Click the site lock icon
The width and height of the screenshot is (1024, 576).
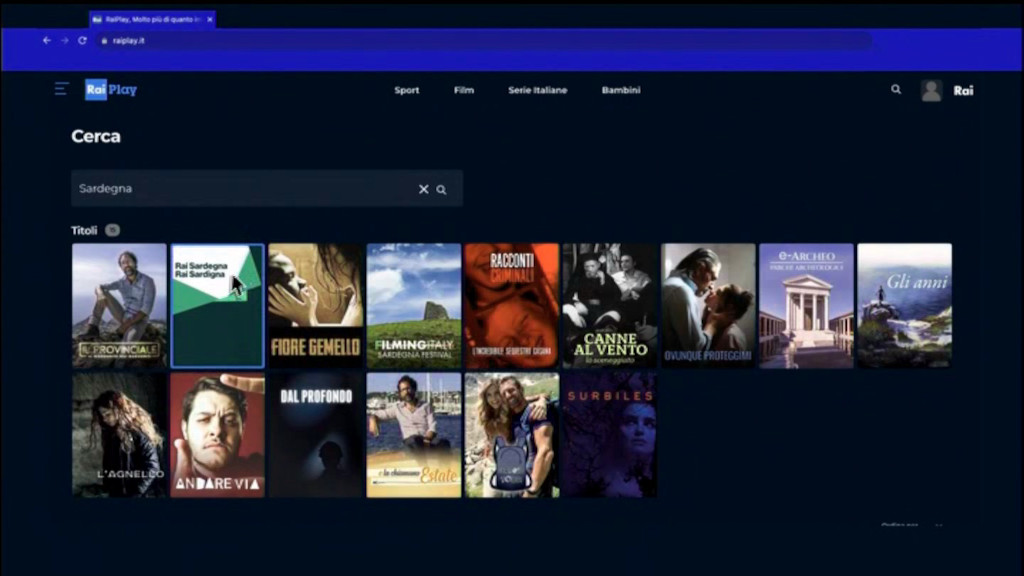pyautogui.click(x=104, y=40)
